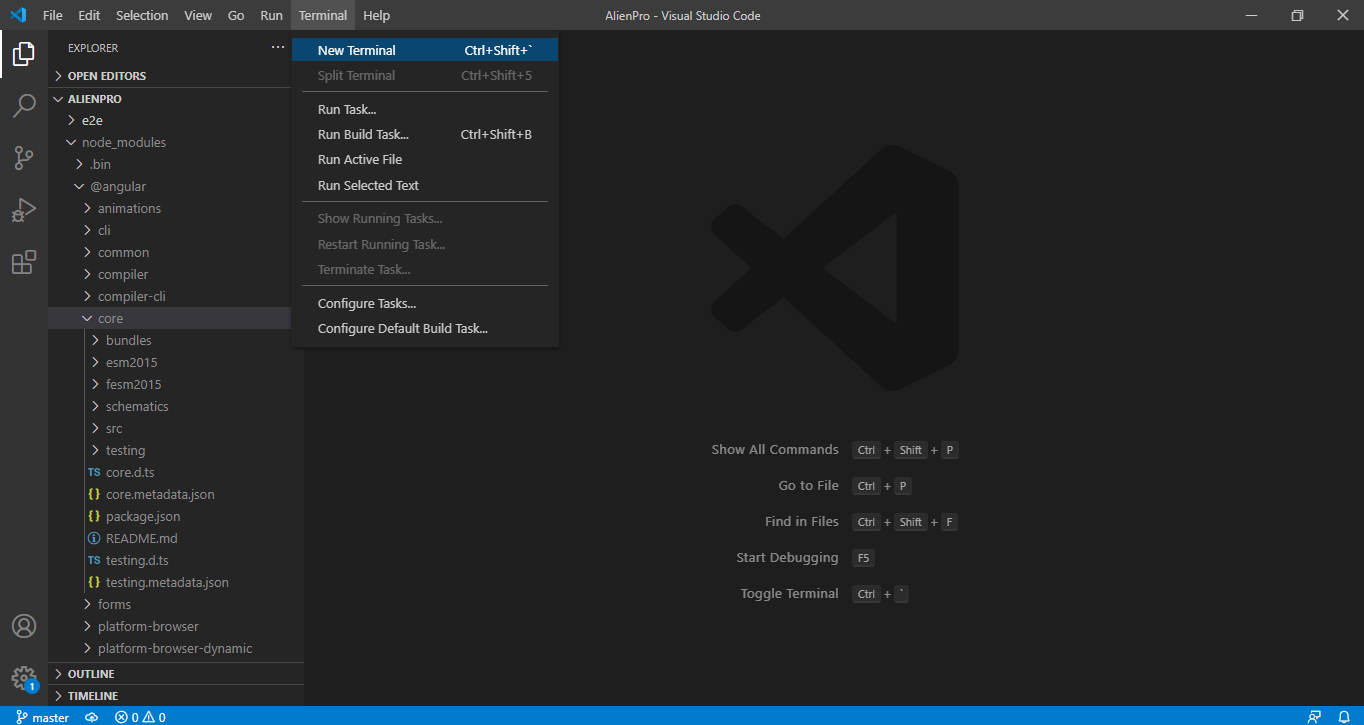The width and height of the screenshot is (1364, 725).
Task: Select Run Selected Text menu entry
Action: [425, 185]
